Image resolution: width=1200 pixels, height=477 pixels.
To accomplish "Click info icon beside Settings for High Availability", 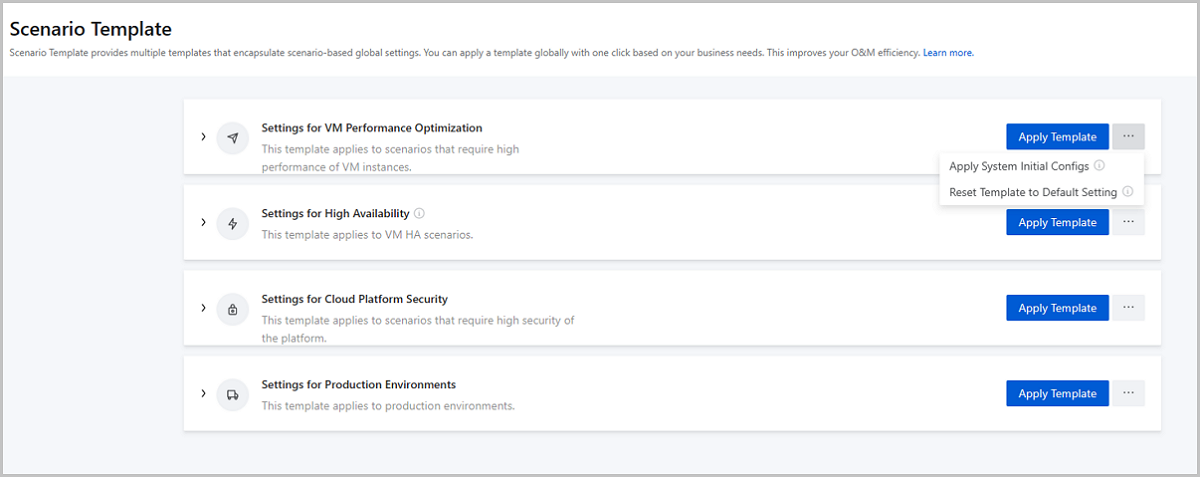I will pyautogui.click(x=420, y=213).
